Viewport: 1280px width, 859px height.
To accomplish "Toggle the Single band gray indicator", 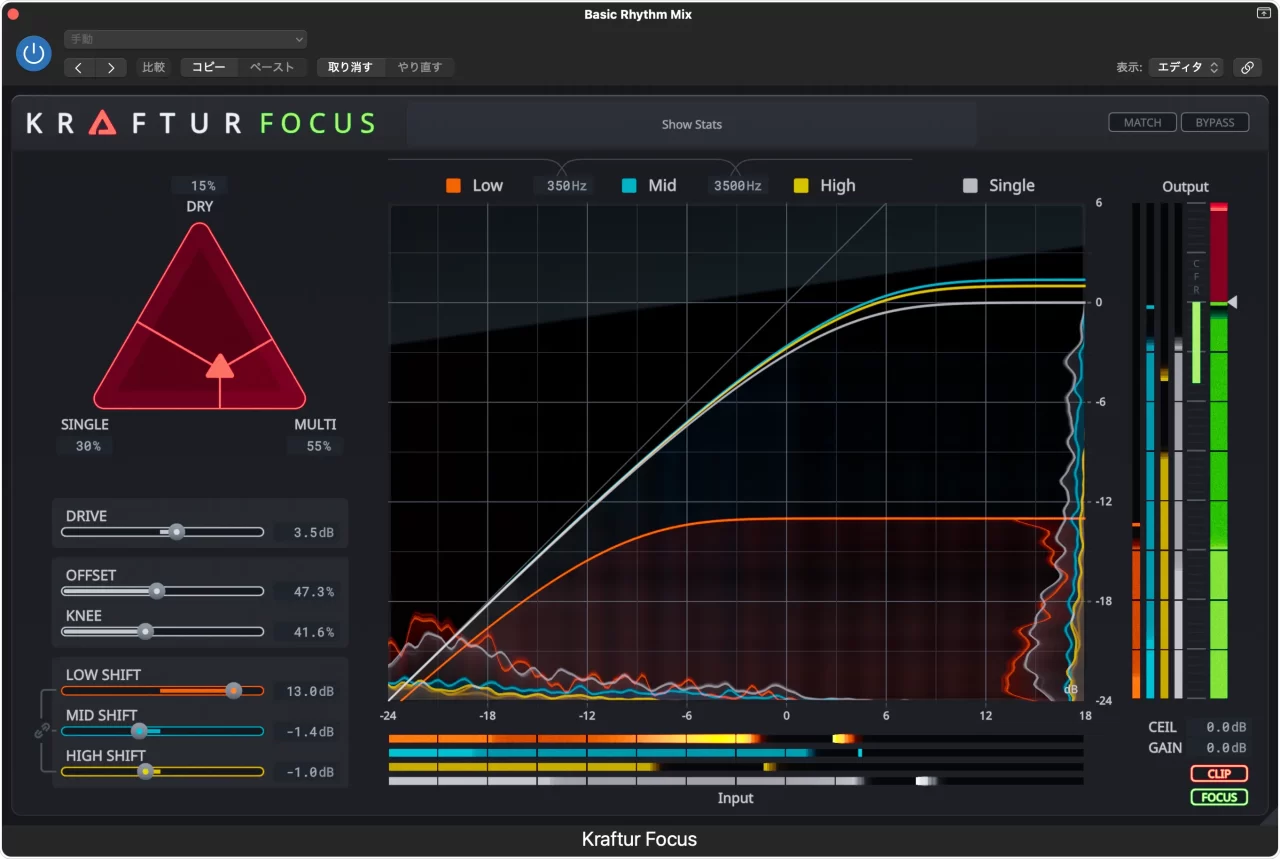I will point(970,186).
